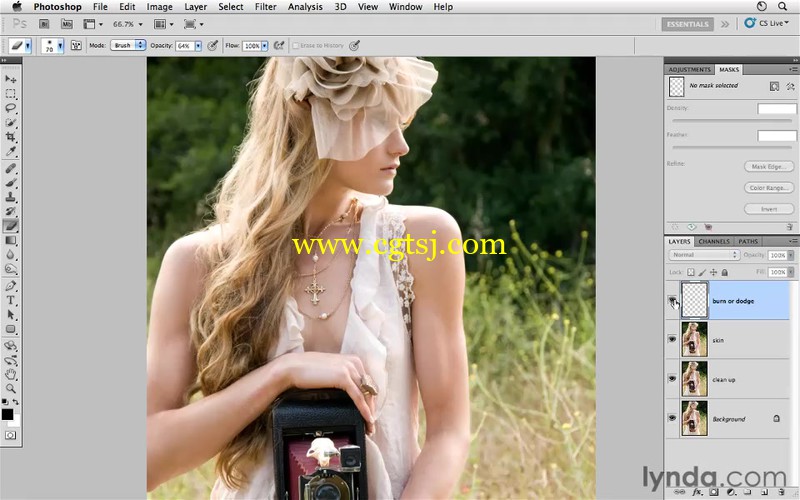Open the layer blend mode dropdown
Screen dimensions: 800x500
(704, 255)
